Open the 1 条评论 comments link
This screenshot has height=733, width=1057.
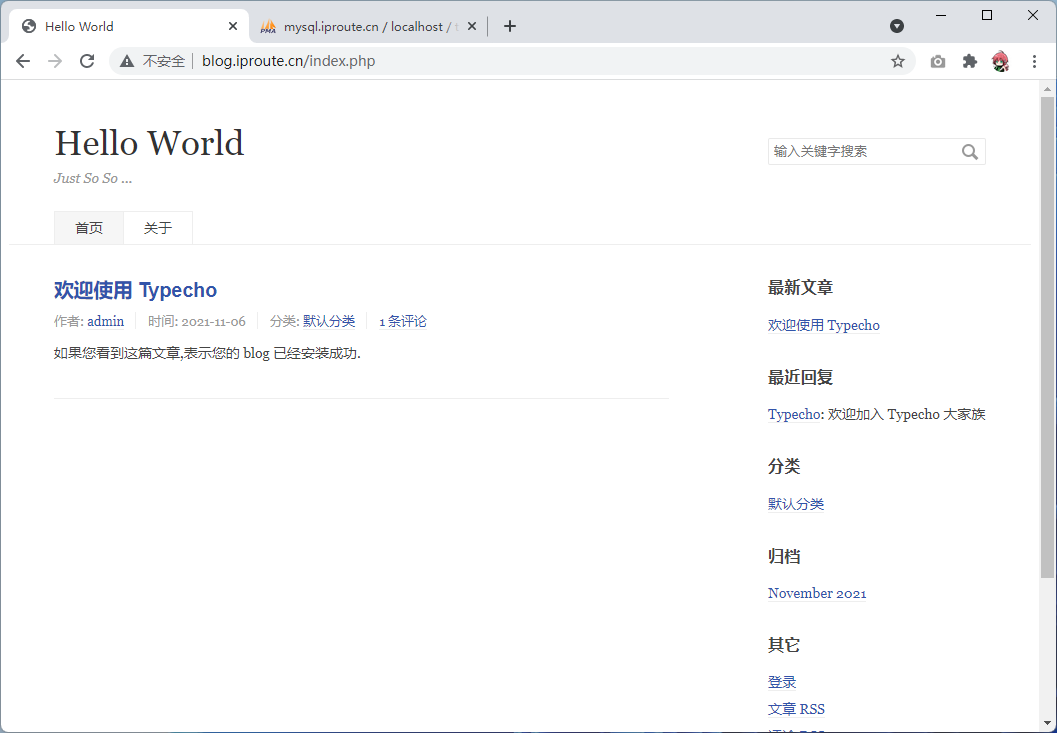point(403,322)
